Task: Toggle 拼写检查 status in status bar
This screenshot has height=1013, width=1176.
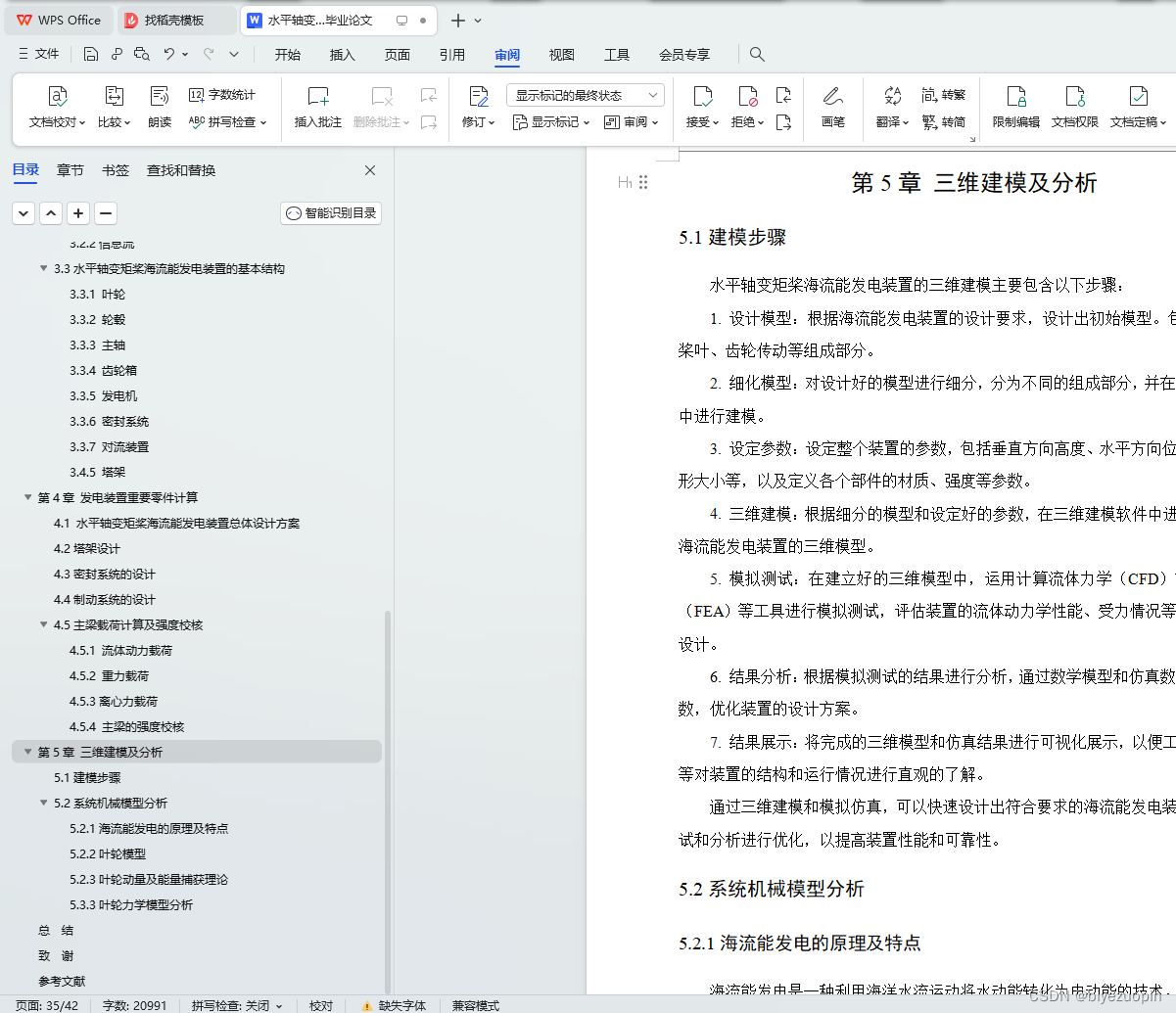Action: click(236, 1004)
